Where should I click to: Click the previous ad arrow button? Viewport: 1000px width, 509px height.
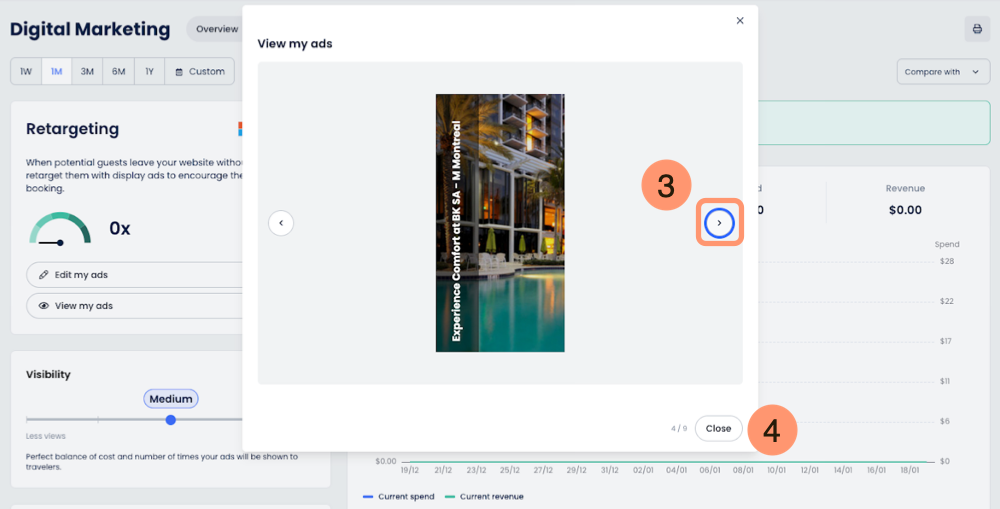click(281, 223)
